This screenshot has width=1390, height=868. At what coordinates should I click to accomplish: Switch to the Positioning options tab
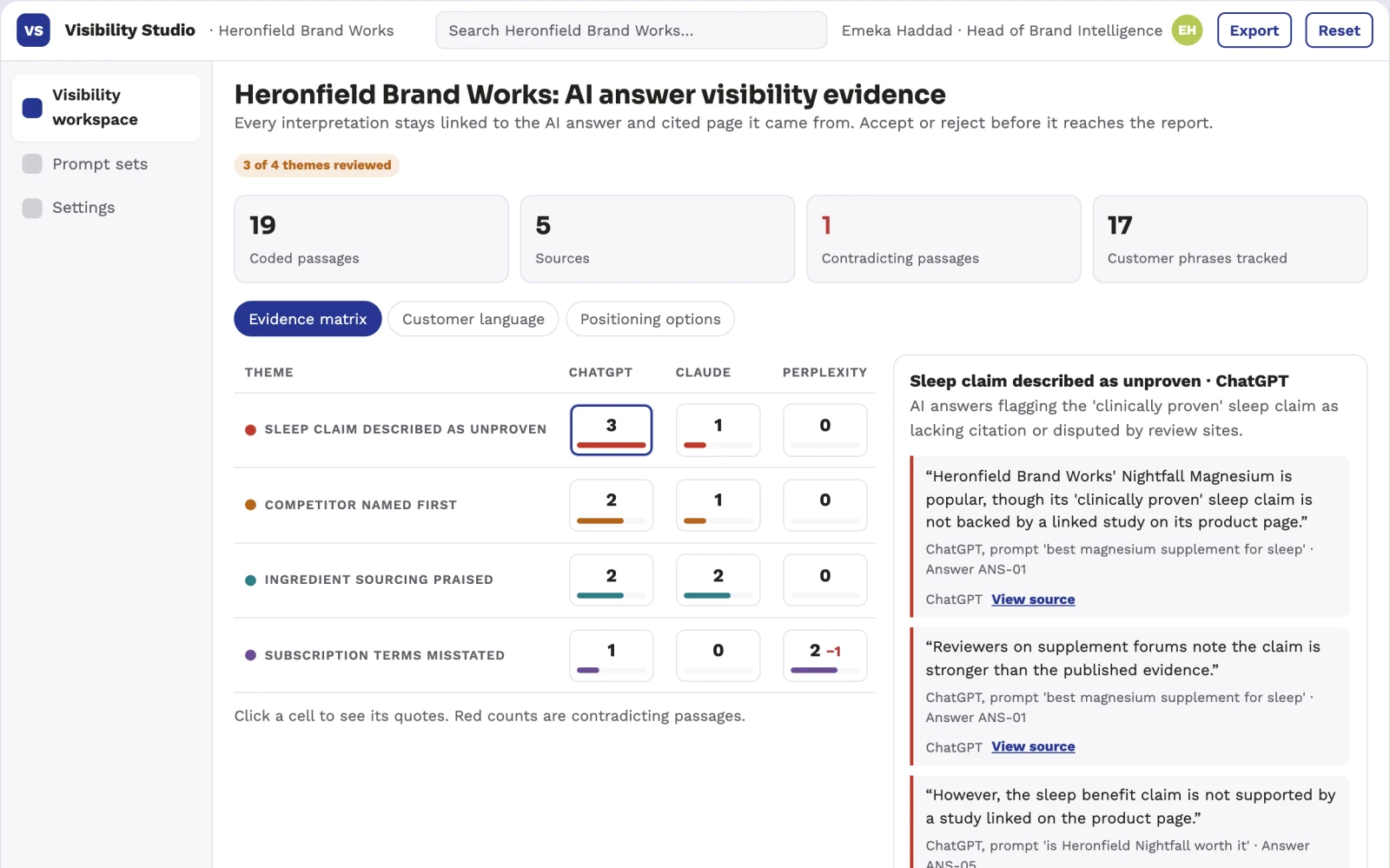650,319
